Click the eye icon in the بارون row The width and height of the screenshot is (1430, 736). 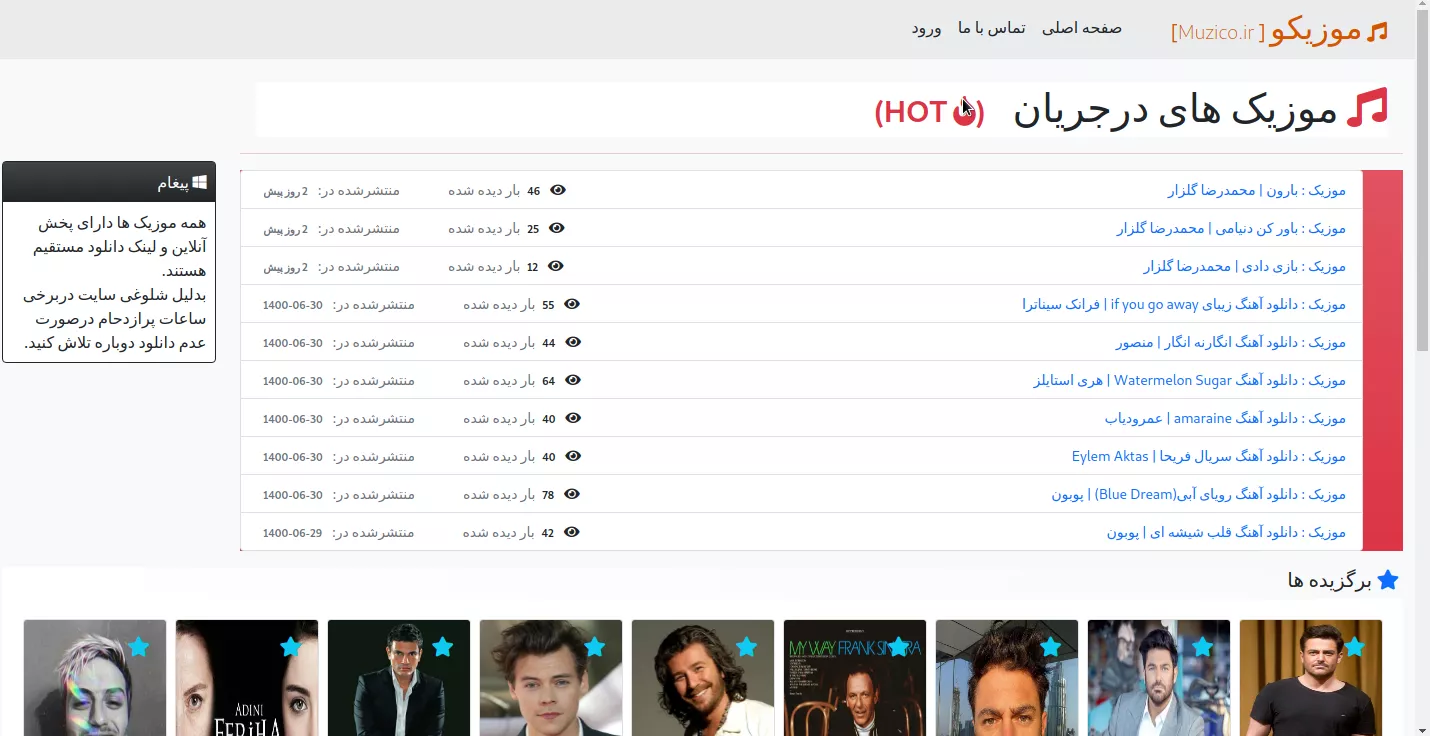pos(558,190)
